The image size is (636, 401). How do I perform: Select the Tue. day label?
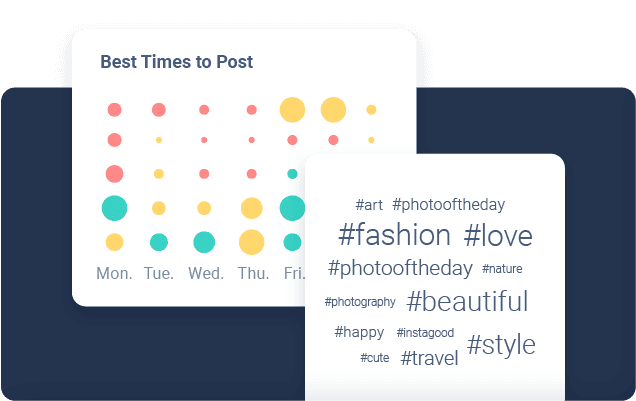pyautogui.click(x=159, y=273)
